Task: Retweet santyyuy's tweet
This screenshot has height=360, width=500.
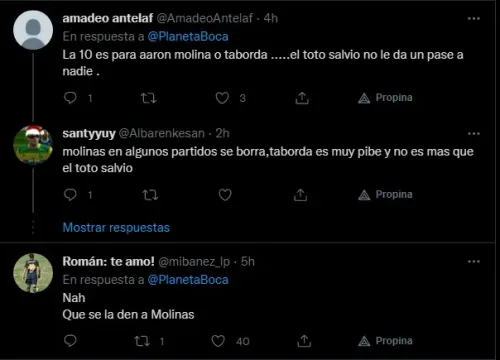Action: tap(150, 195)
